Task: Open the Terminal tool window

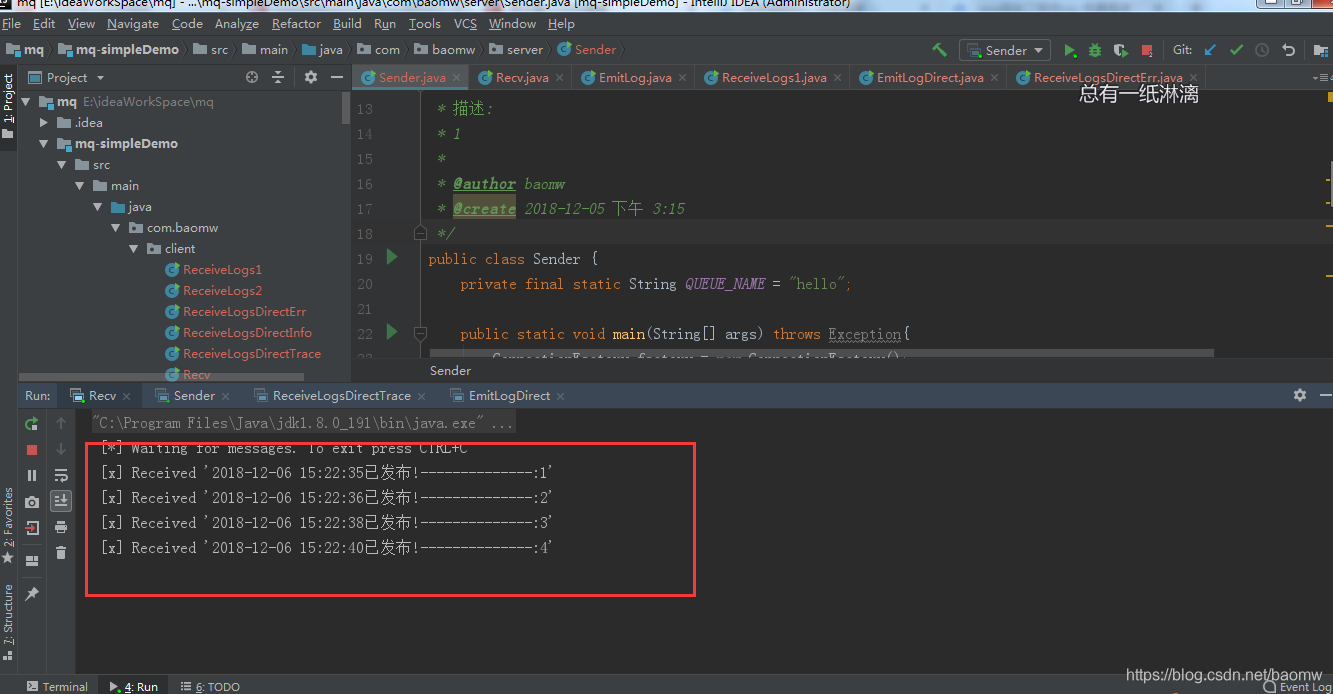Action: pyautogui.click(x=57, y=686)
